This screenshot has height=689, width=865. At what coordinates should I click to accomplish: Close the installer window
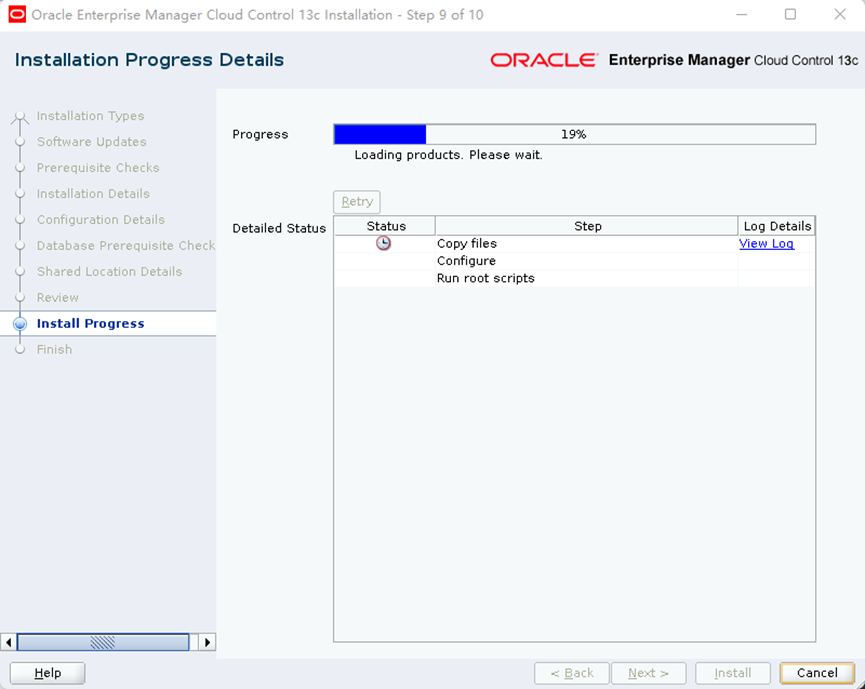click(840, 14)
